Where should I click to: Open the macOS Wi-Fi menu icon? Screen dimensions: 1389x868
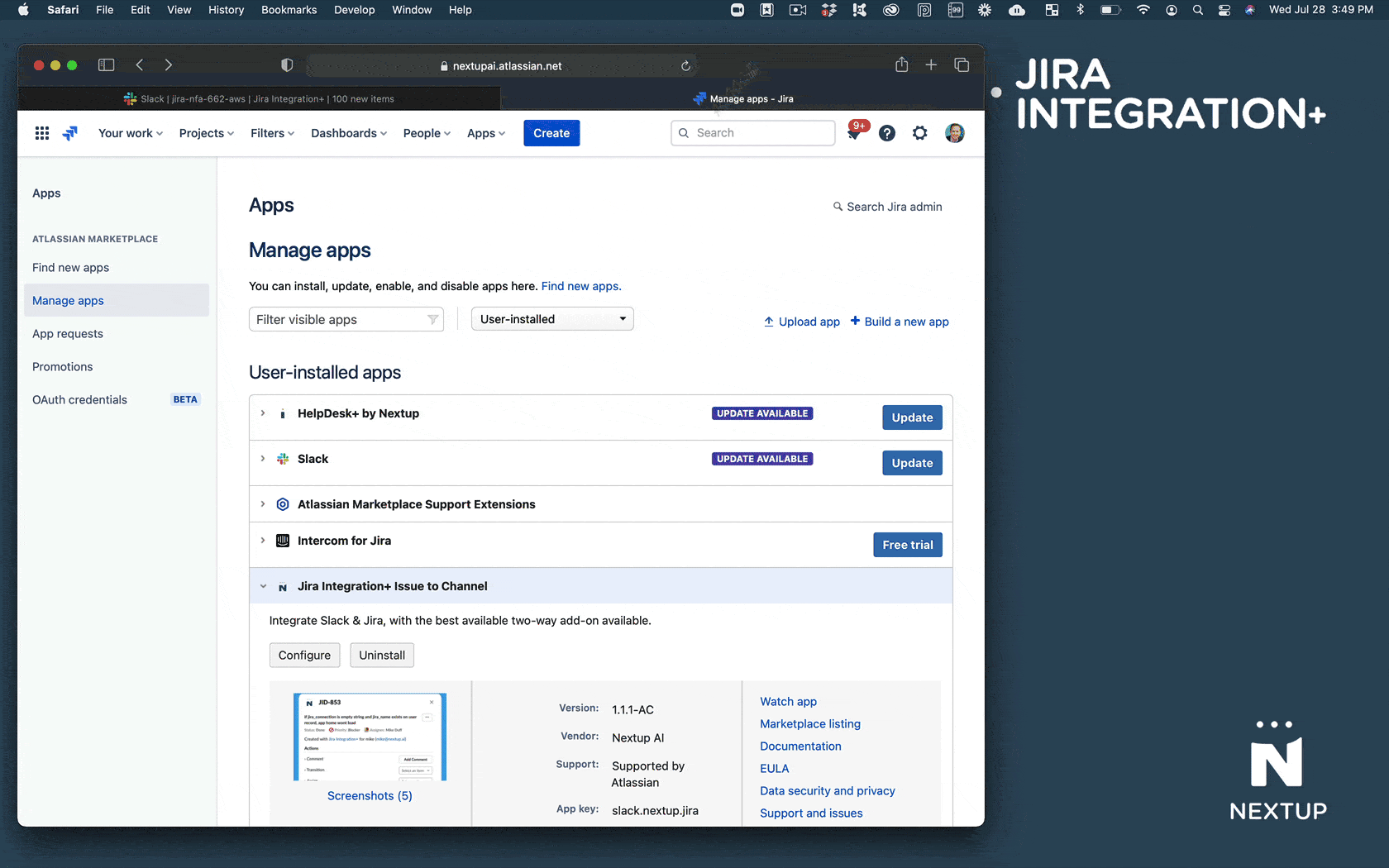pos(1143,10)
